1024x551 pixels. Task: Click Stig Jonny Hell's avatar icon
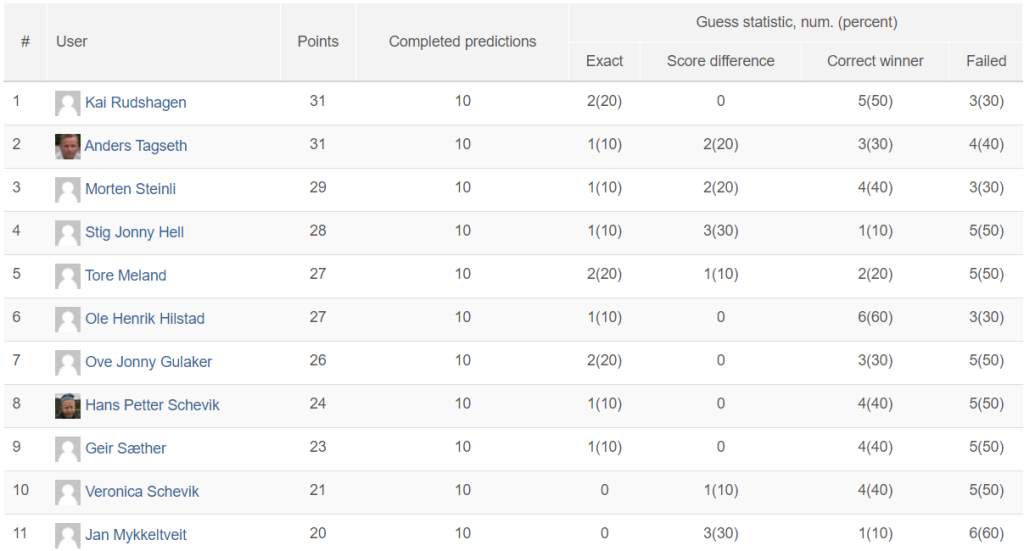click(x=67, y=232)
